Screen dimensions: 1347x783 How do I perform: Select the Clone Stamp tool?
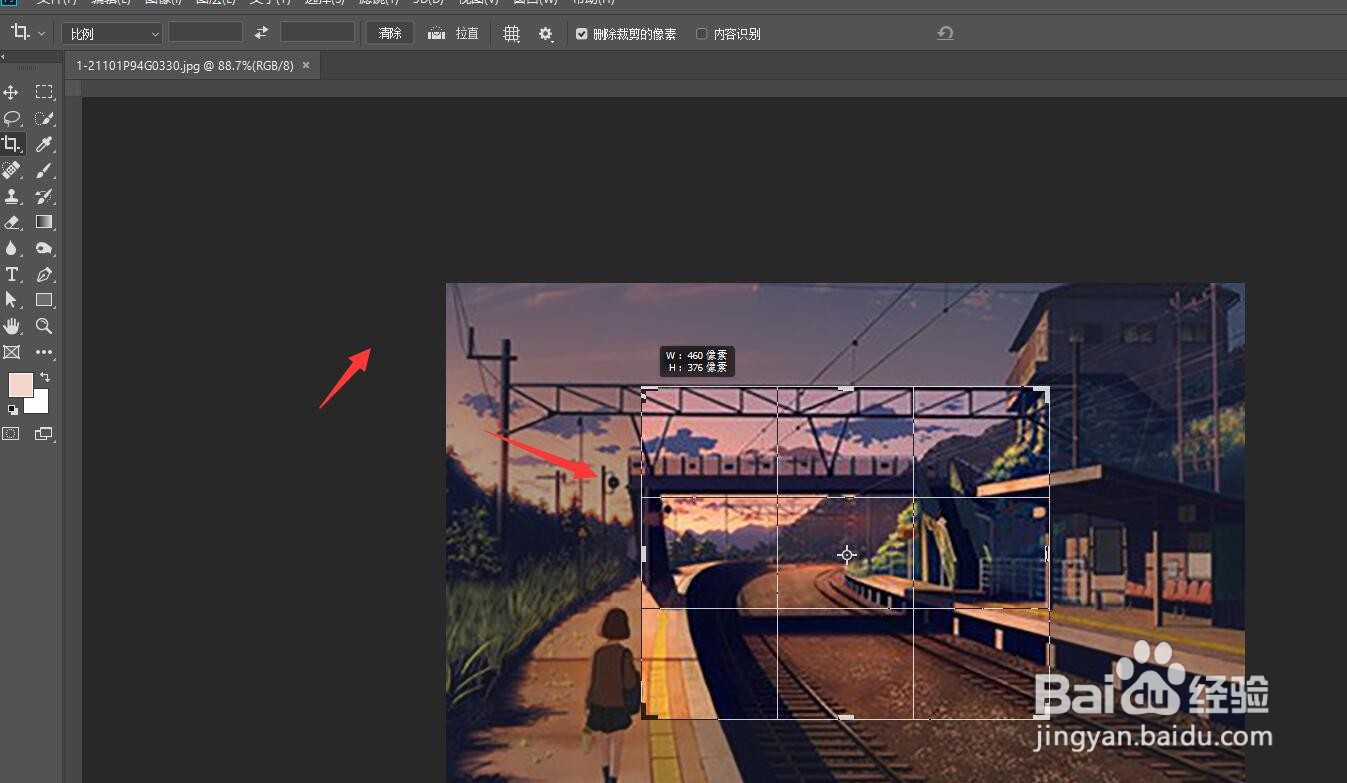(11, 196)
